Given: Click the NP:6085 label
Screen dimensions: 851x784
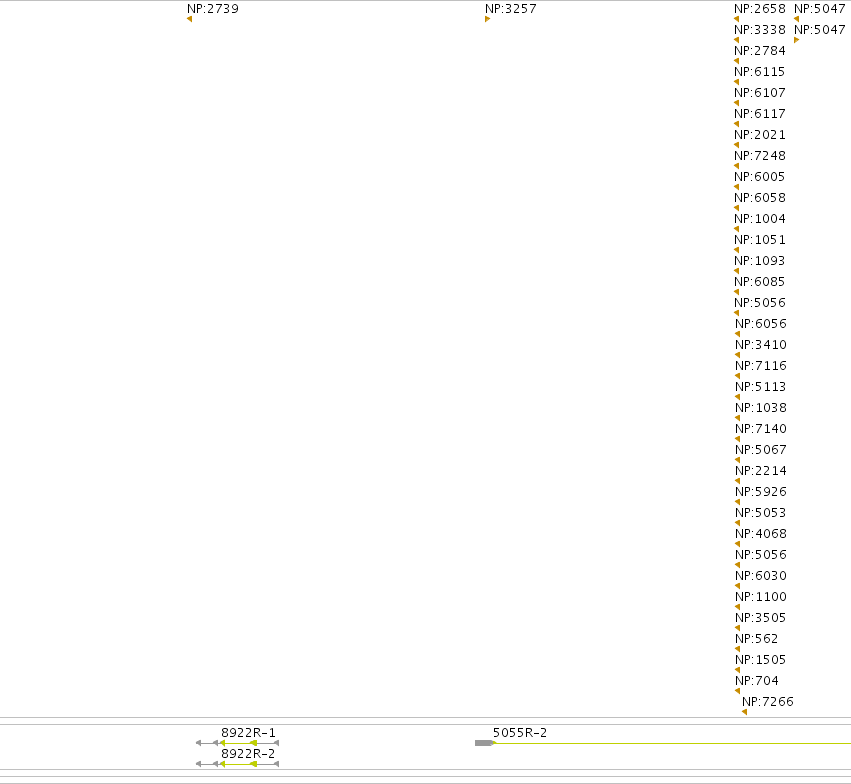Looking at the screenshot, I should 760,282.
